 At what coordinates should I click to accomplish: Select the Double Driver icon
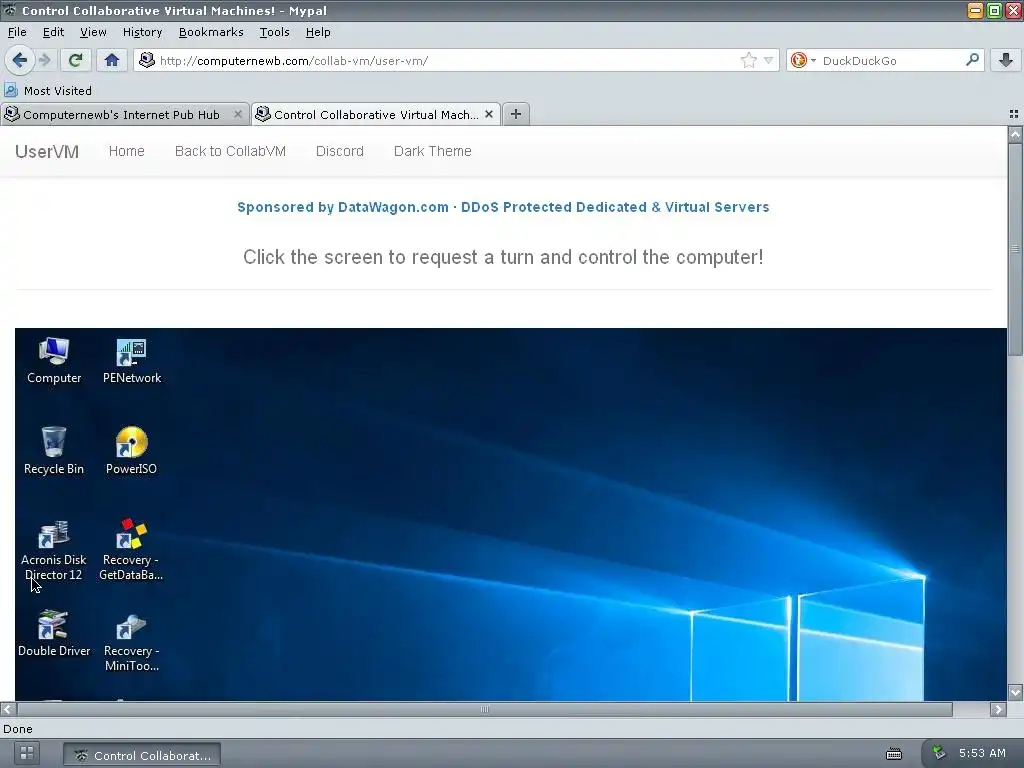coord(54,633)
